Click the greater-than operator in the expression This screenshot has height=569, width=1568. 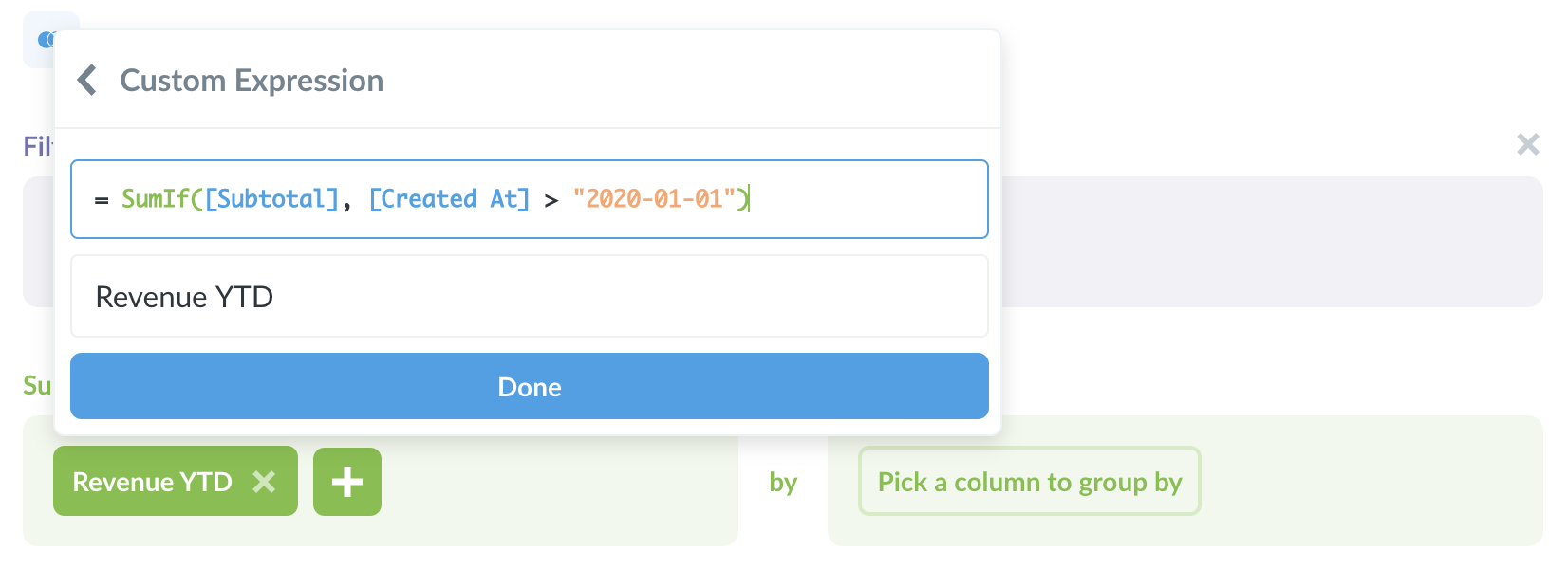coord(552,198)
